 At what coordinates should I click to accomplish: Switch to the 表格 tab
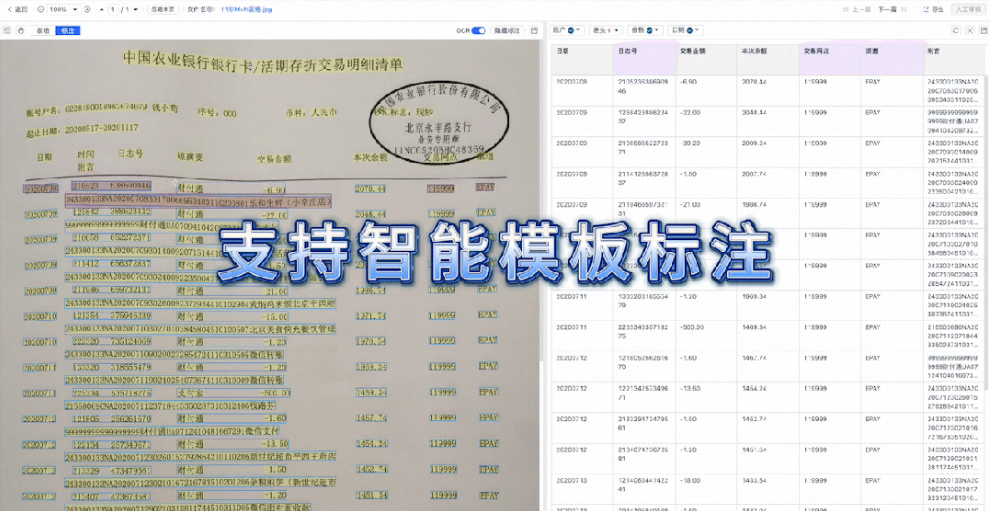[43, 31]
